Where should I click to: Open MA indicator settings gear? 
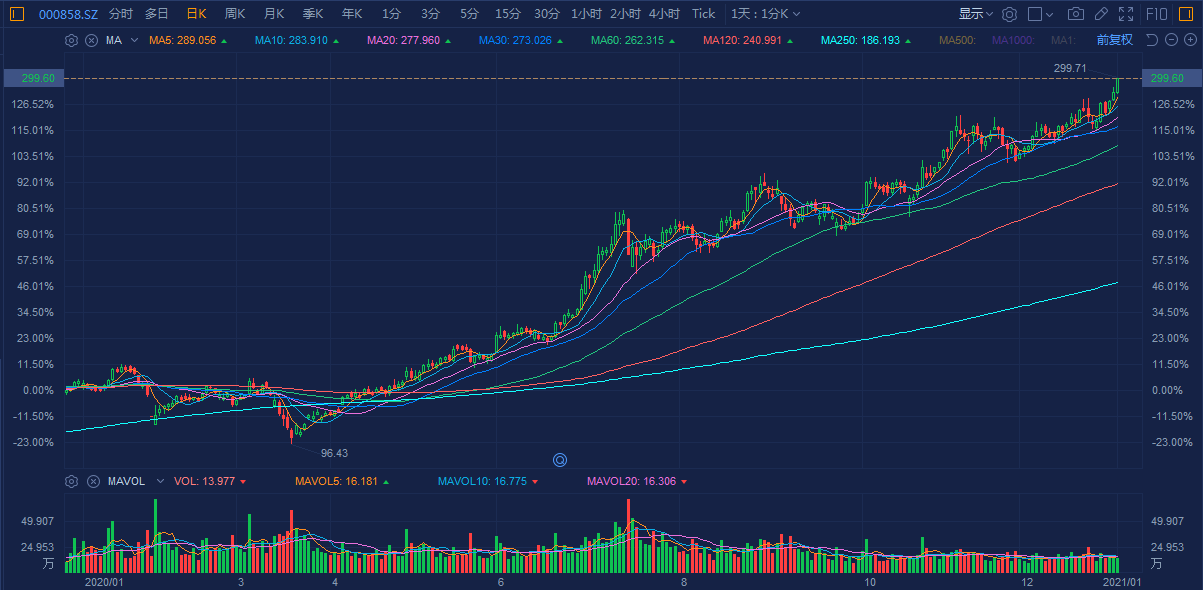pos(71,40)
